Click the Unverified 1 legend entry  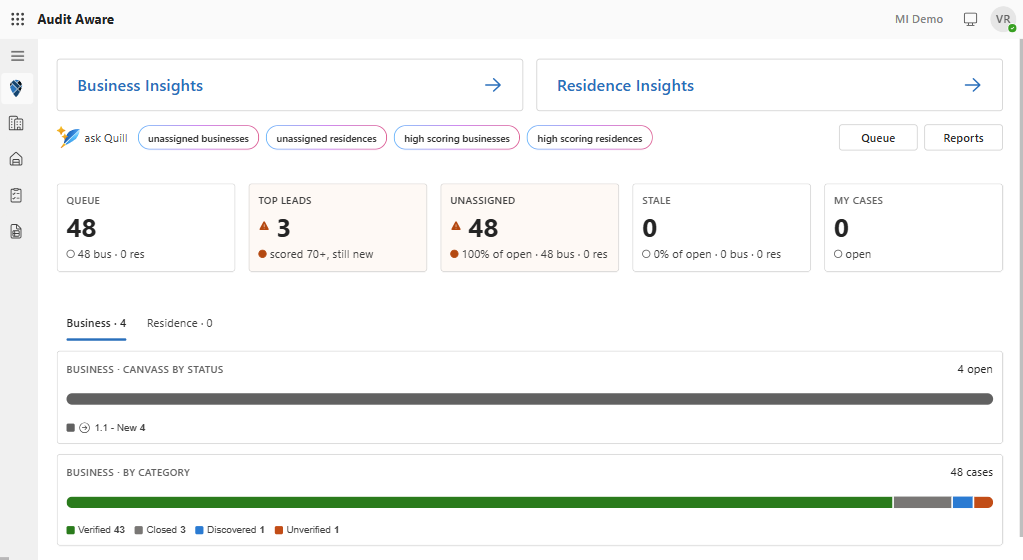coord(307,530)
